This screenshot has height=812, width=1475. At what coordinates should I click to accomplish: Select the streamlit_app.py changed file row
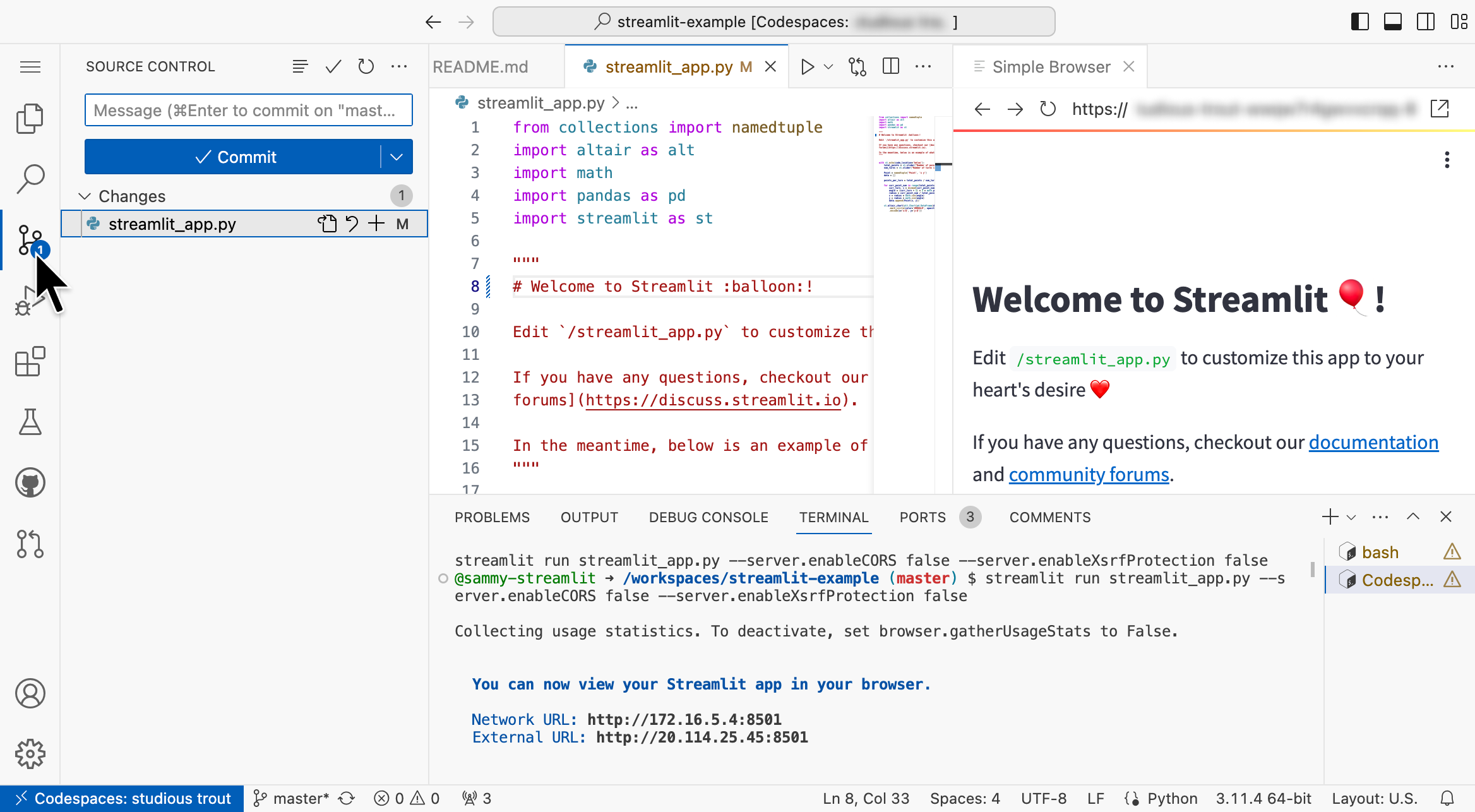pos(244,224)
